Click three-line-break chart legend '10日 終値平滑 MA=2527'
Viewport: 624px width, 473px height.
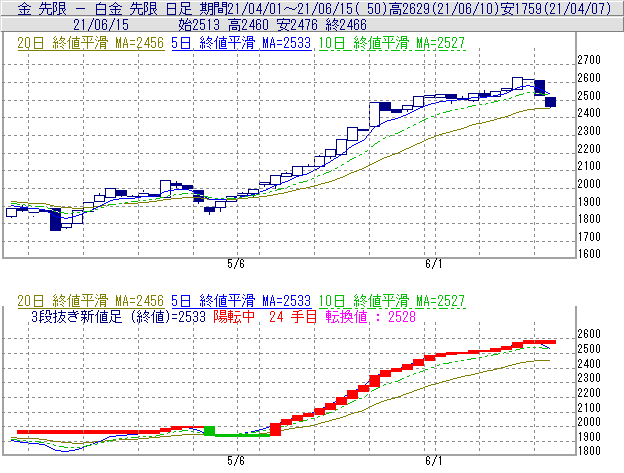392,301
